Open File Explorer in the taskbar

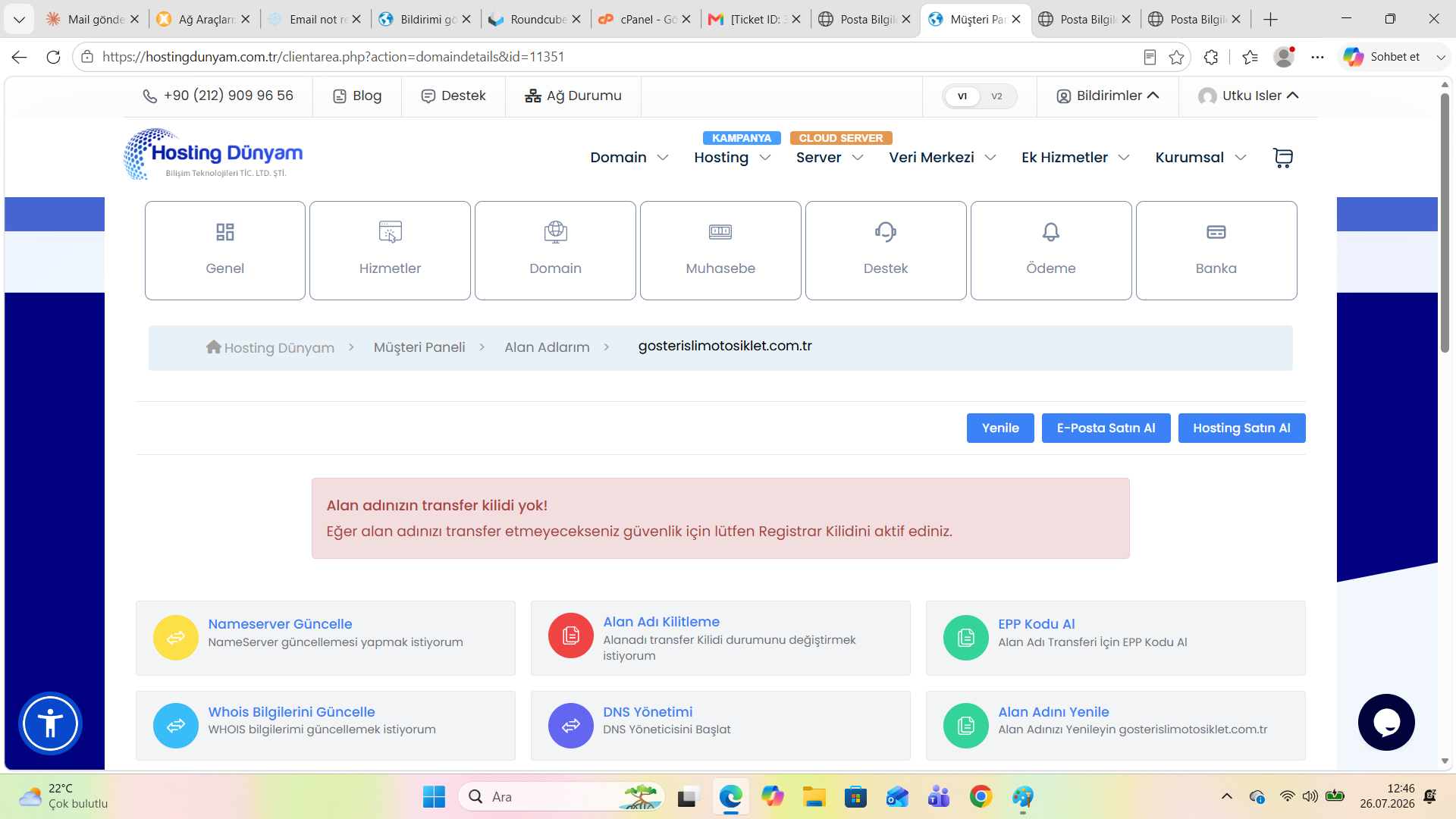[814, 797]
